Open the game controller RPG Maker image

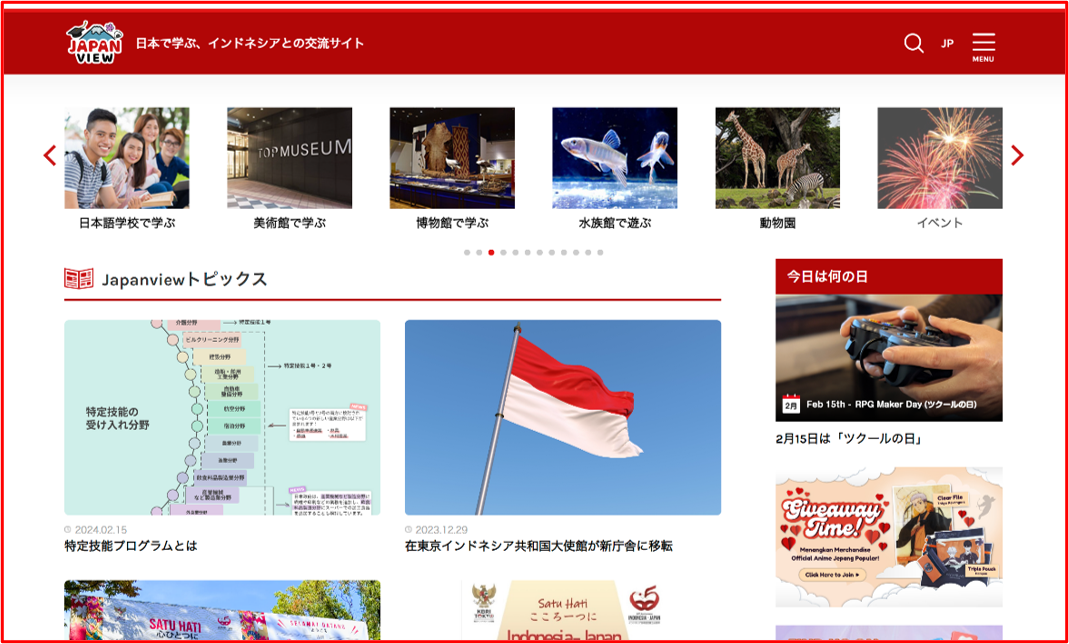(x=889, y=358)
